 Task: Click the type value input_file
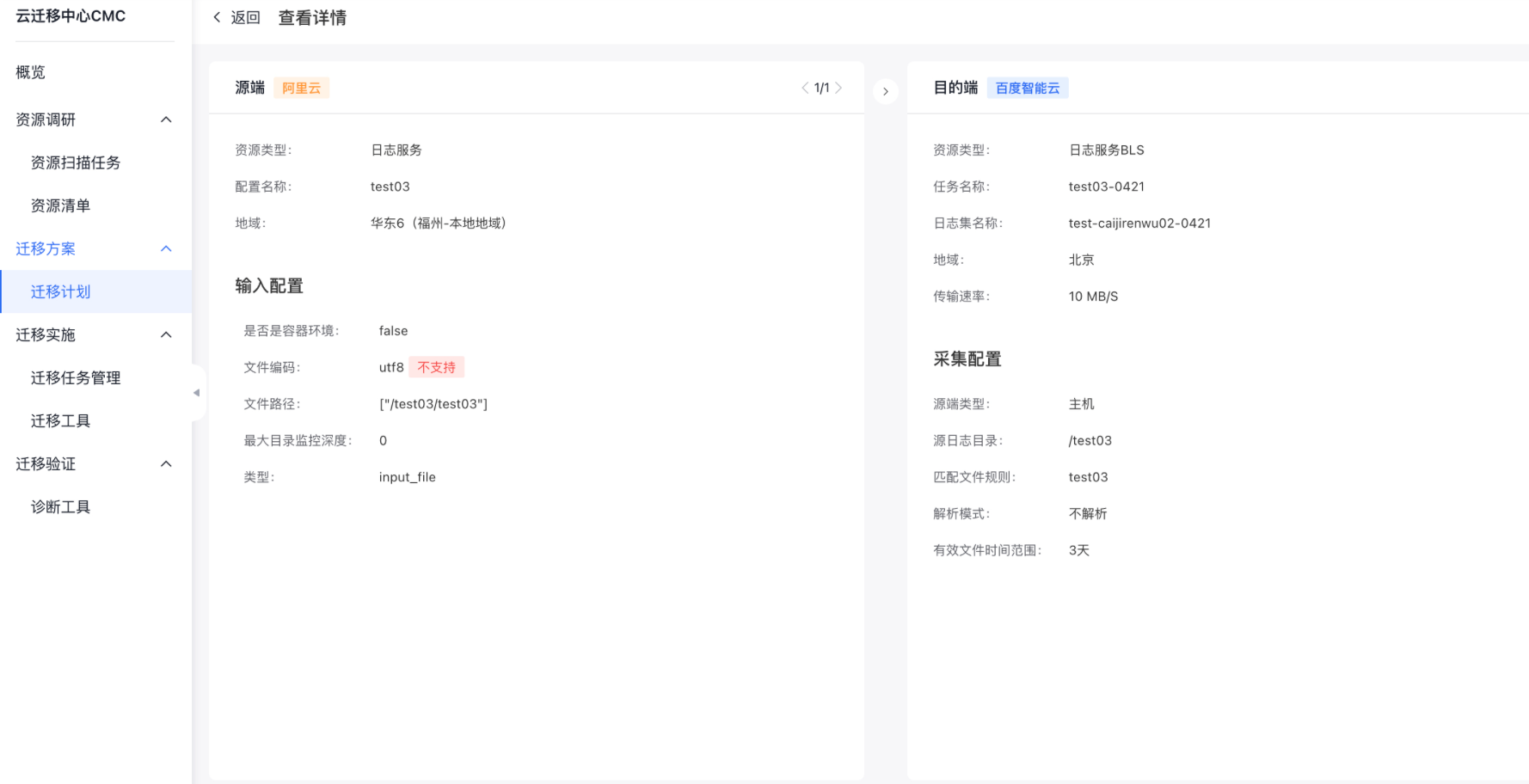click(408, 477)
